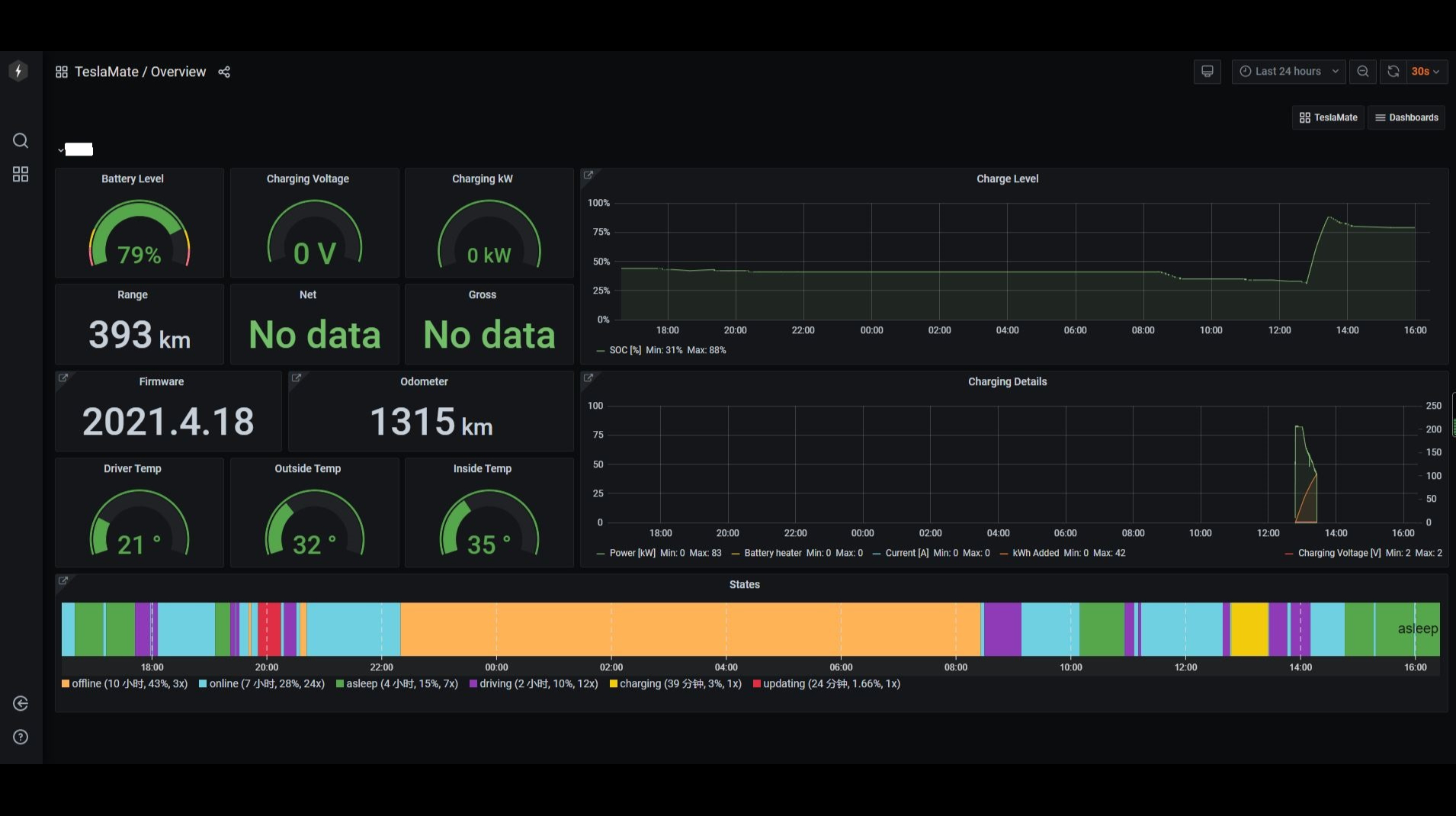Viewport: 1456px width, 816px height.
Task: Collapse the dashboard row chevron
Action: click(x=61, y=149)
